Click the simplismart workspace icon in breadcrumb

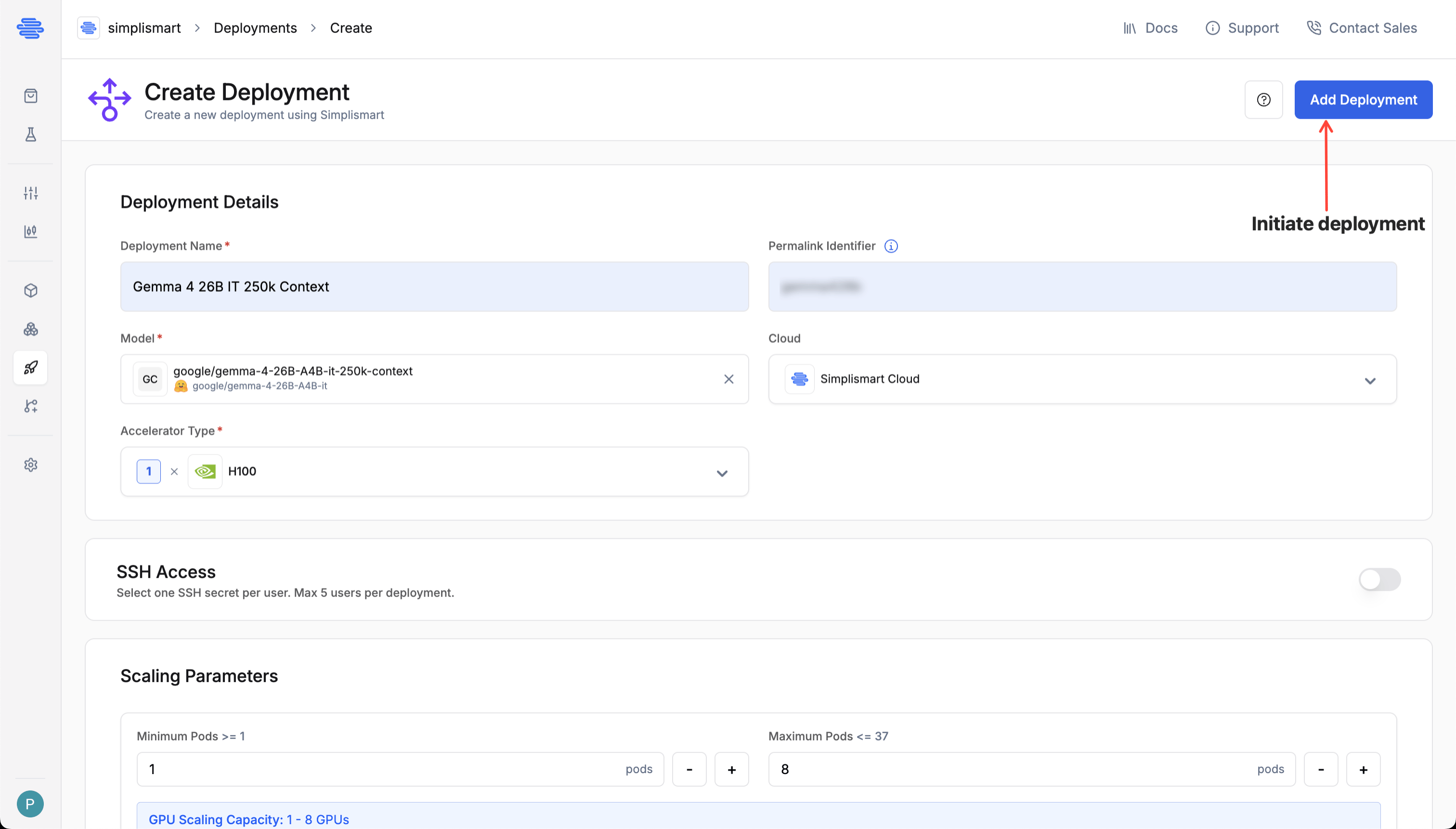88,28
